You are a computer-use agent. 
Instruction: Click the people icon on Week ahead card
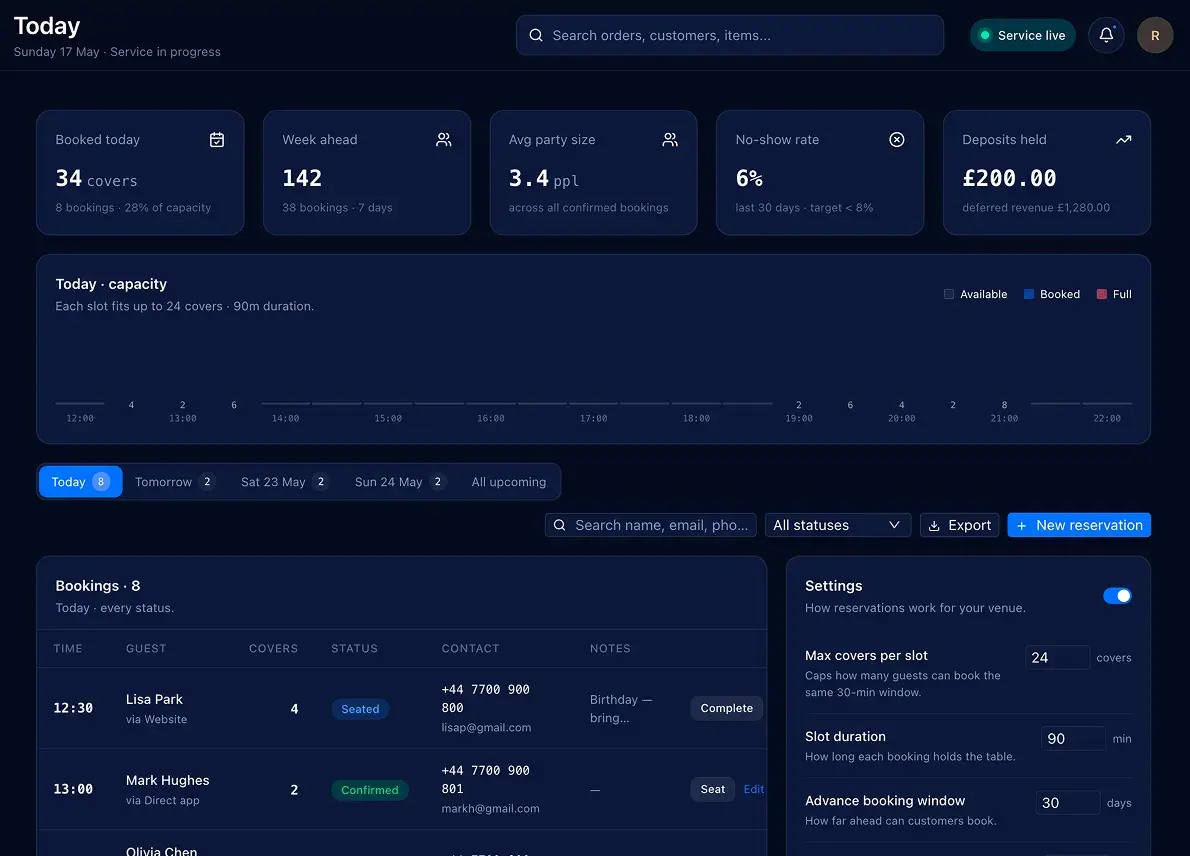click(444, 140)
